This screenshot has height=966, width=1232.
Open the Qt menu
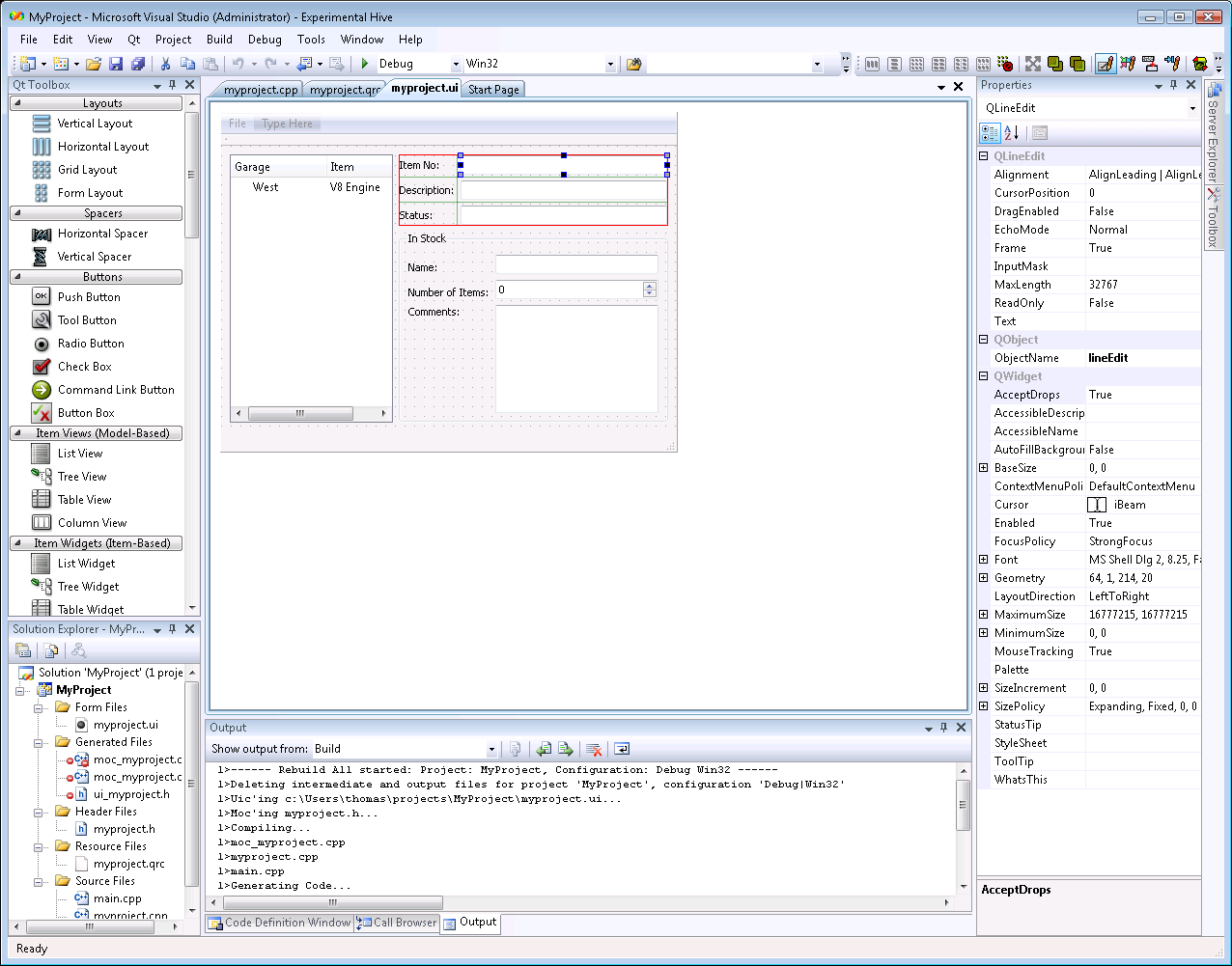click(133, 40)
